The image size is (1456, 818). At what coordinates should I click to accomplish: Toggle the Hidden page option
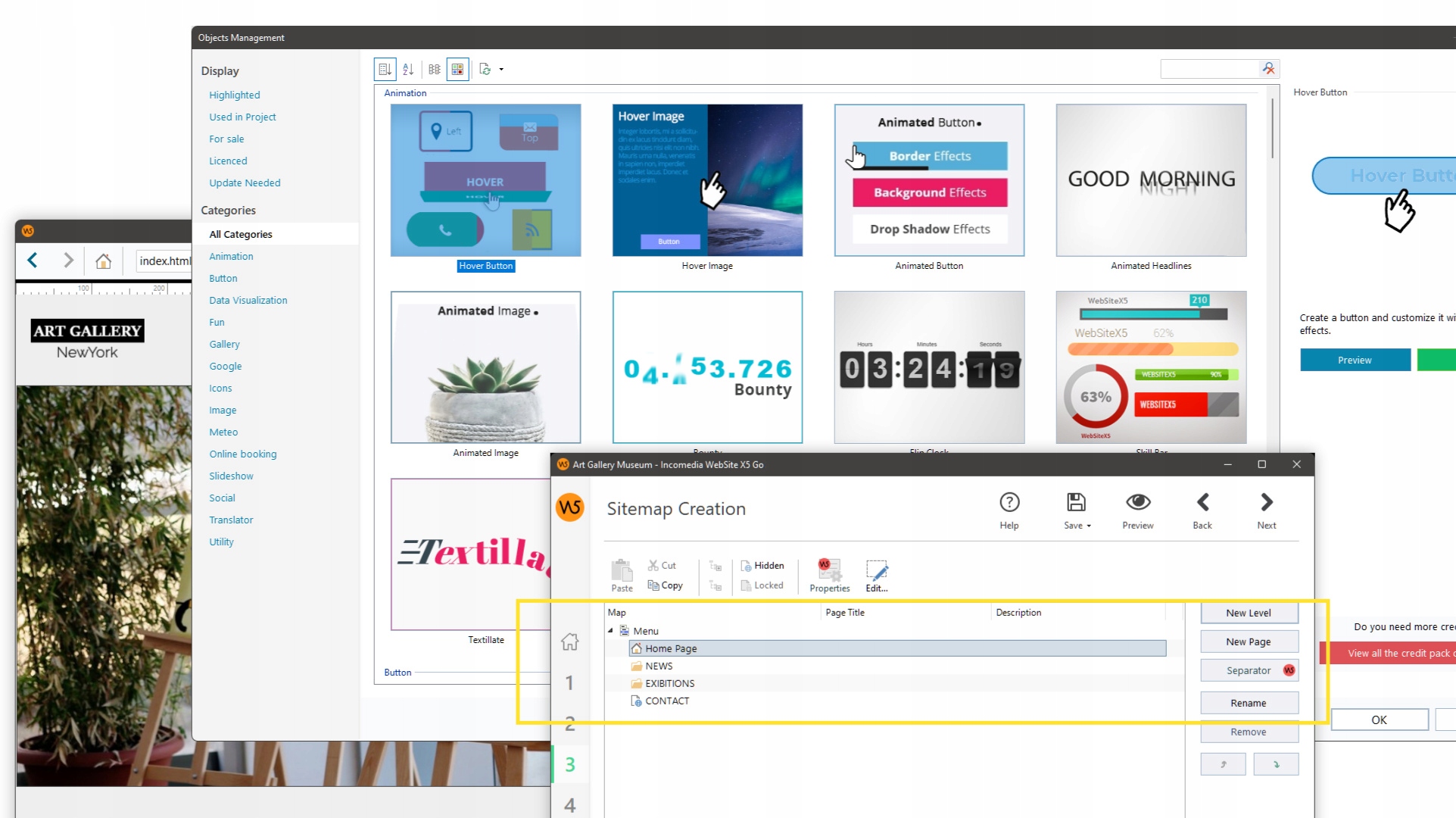point(762,566)
